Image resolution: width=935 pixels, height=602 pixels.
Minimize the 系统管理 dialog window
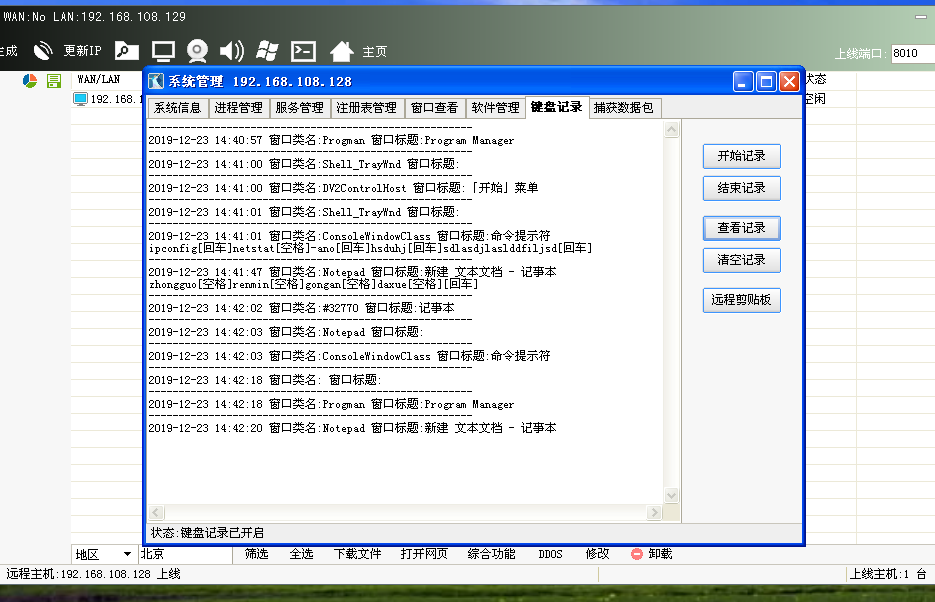pos(743,82)
